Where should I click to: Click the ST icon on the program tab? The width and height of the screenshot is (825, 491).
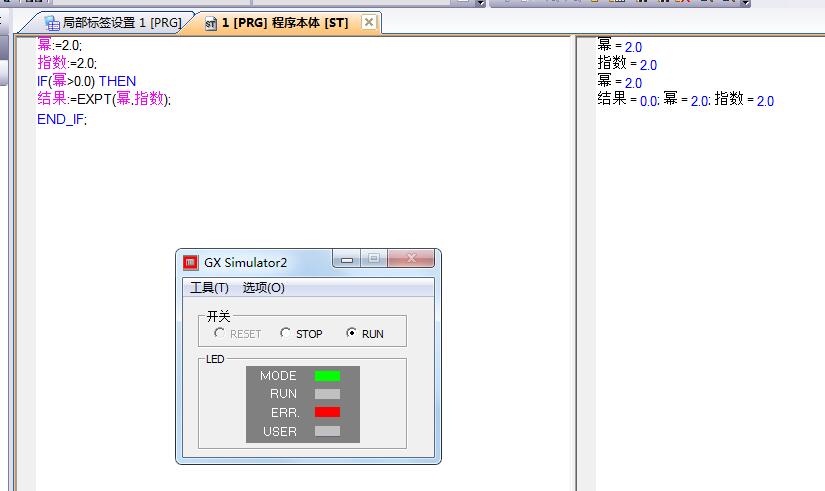point(211,23)
